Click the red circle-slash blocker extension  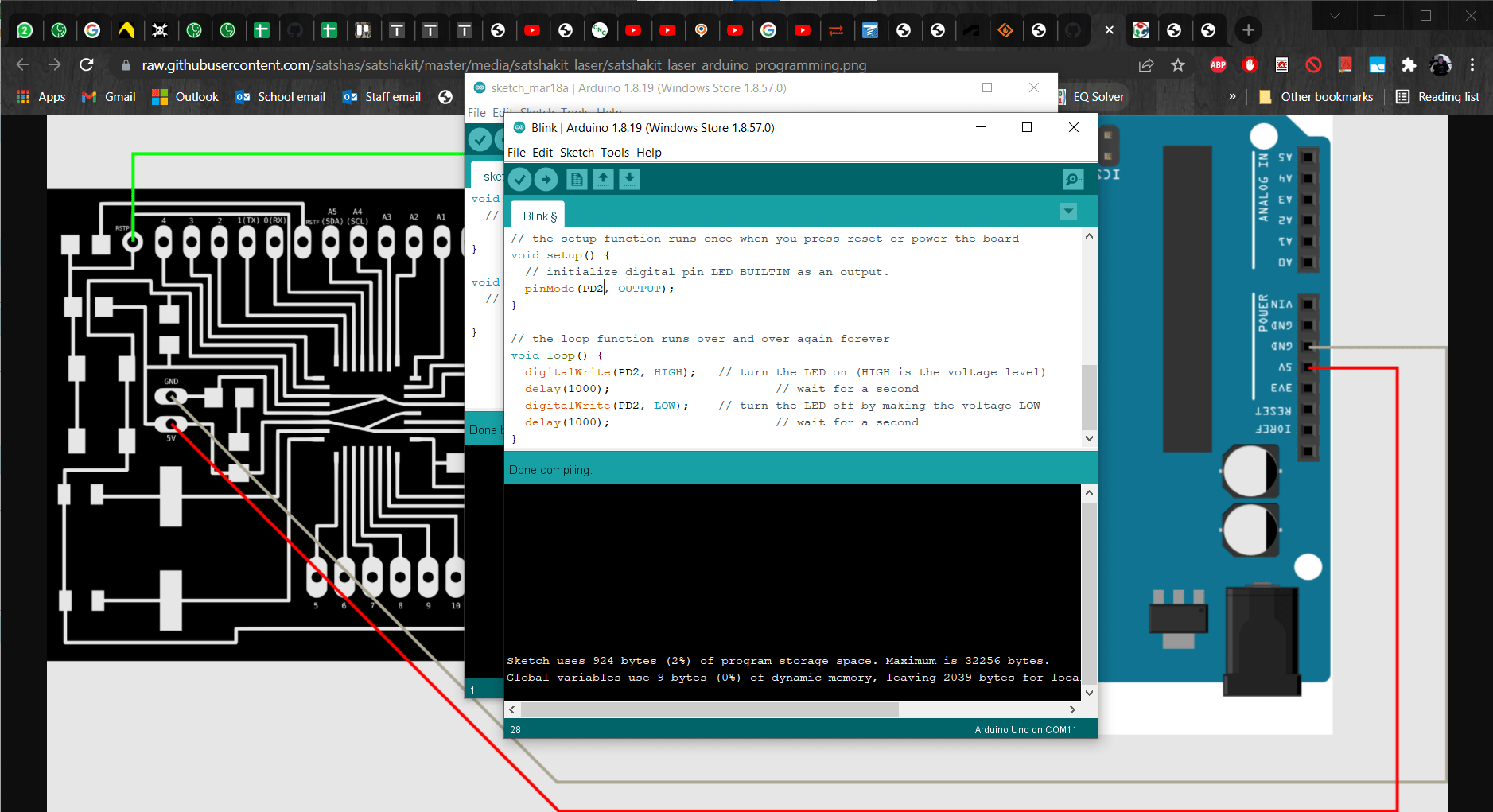pos(1313,65)
